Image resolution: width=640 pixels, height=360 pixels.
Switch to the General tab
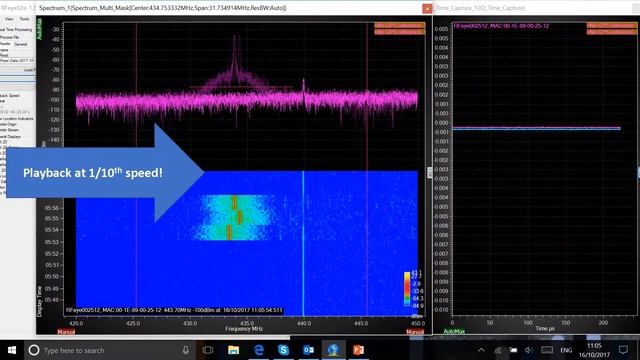(x=20, y=44)
